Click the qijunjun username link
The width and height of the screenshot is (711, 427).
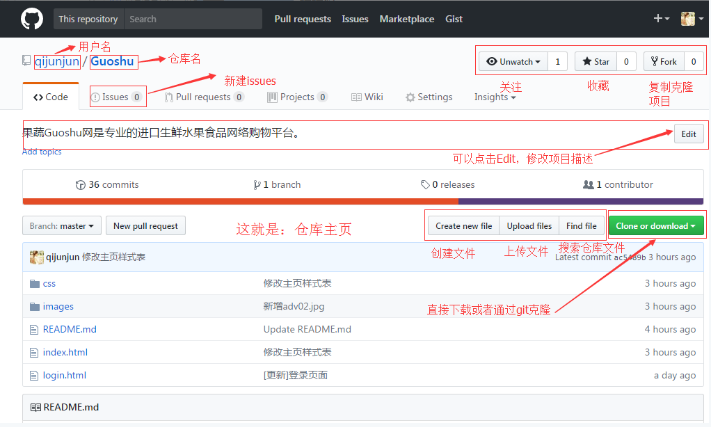coord(57,61)
